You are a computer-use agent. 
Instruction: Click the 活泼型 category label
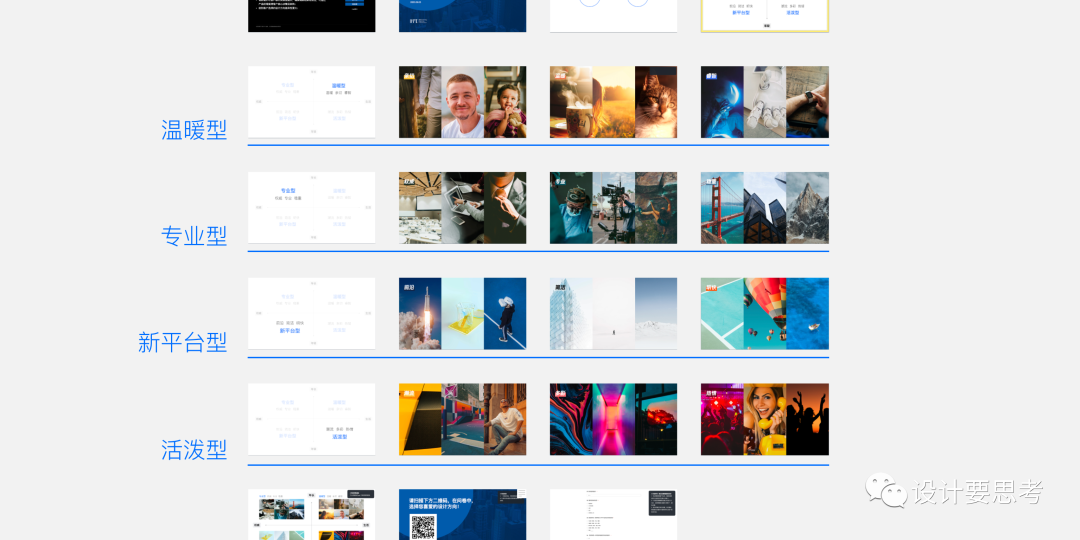(194, 449)
